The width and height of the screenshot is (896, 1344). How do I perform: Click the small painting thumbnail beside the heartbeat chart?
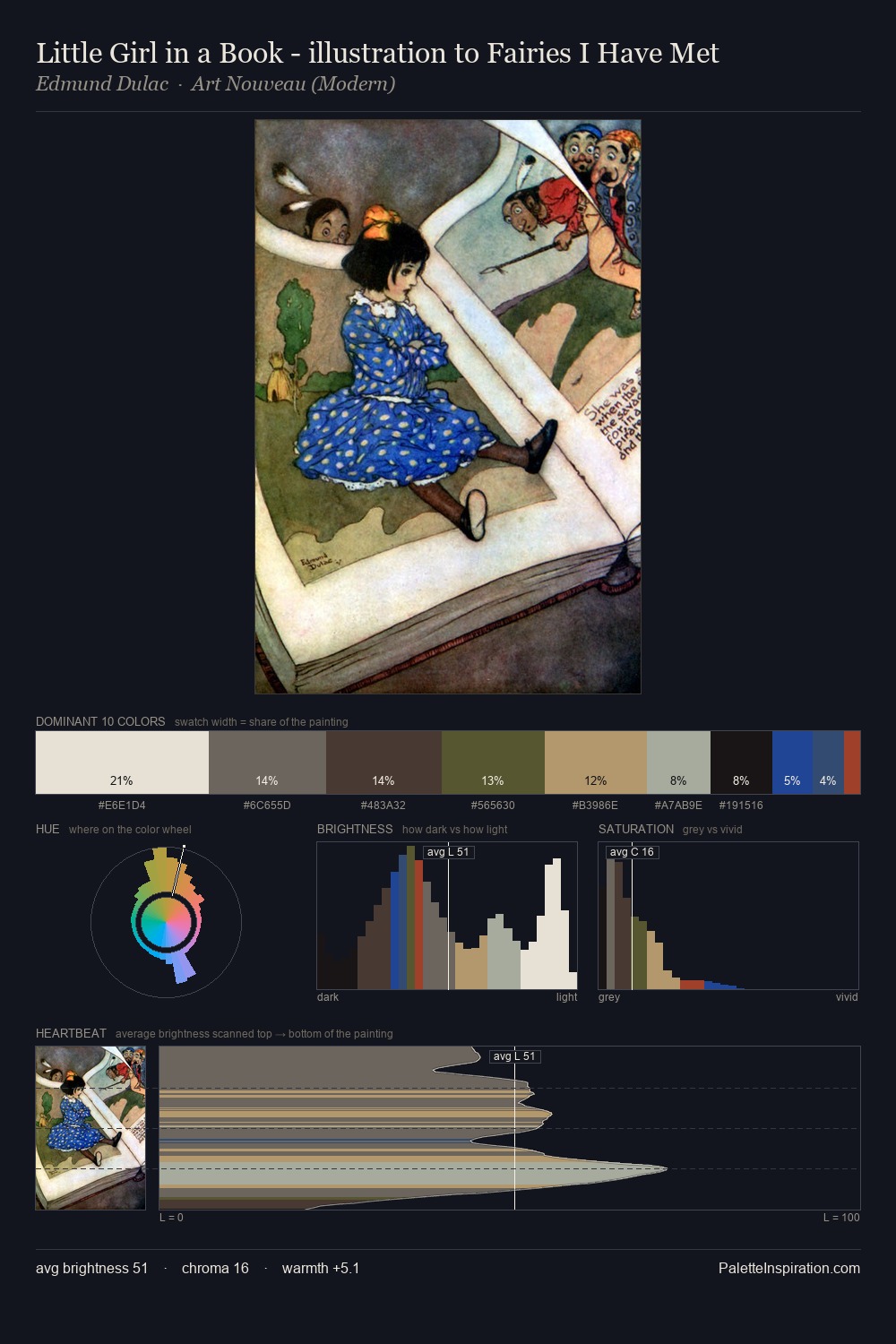tap(90, 1128)
